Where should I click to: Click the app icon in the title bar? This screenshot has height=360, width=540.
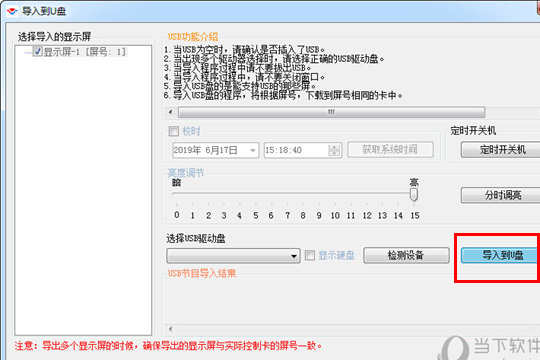(12, 11)
